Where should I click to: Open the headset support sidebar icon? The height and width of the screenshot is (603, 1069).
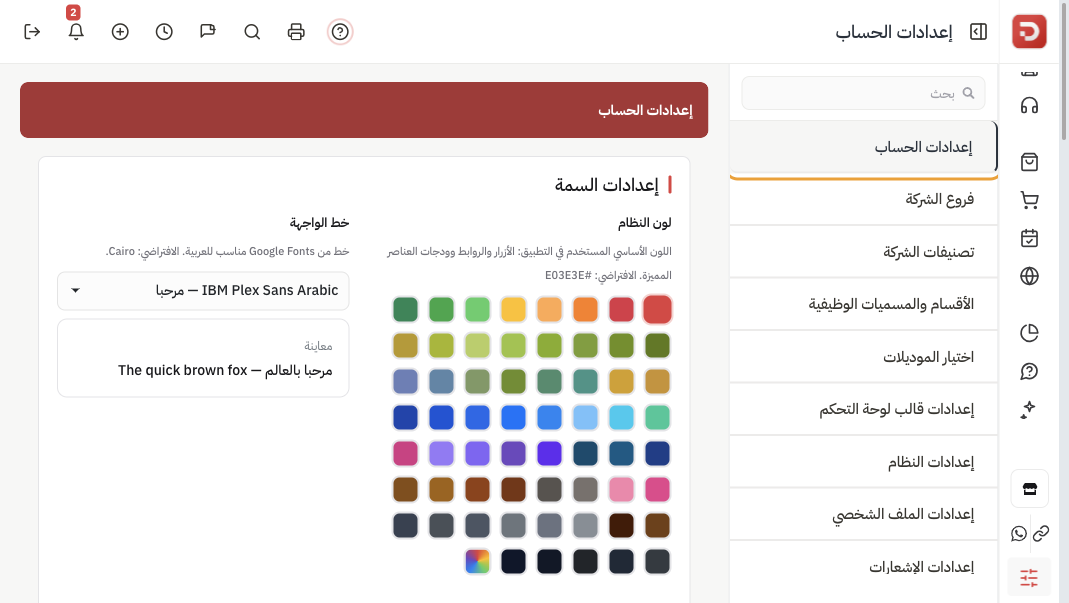[x=1029, y=106]
